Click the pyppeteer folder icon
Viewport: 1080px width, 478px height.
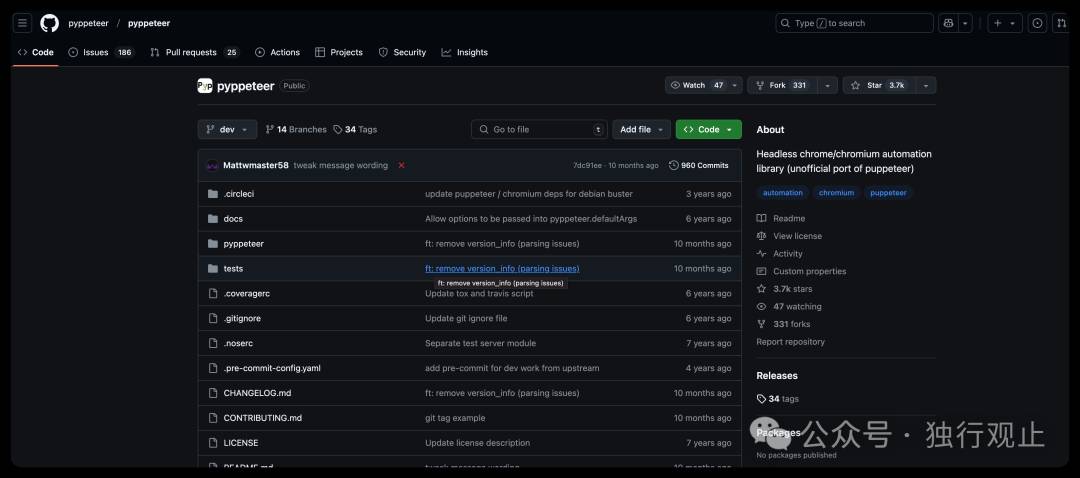[213, 244]
